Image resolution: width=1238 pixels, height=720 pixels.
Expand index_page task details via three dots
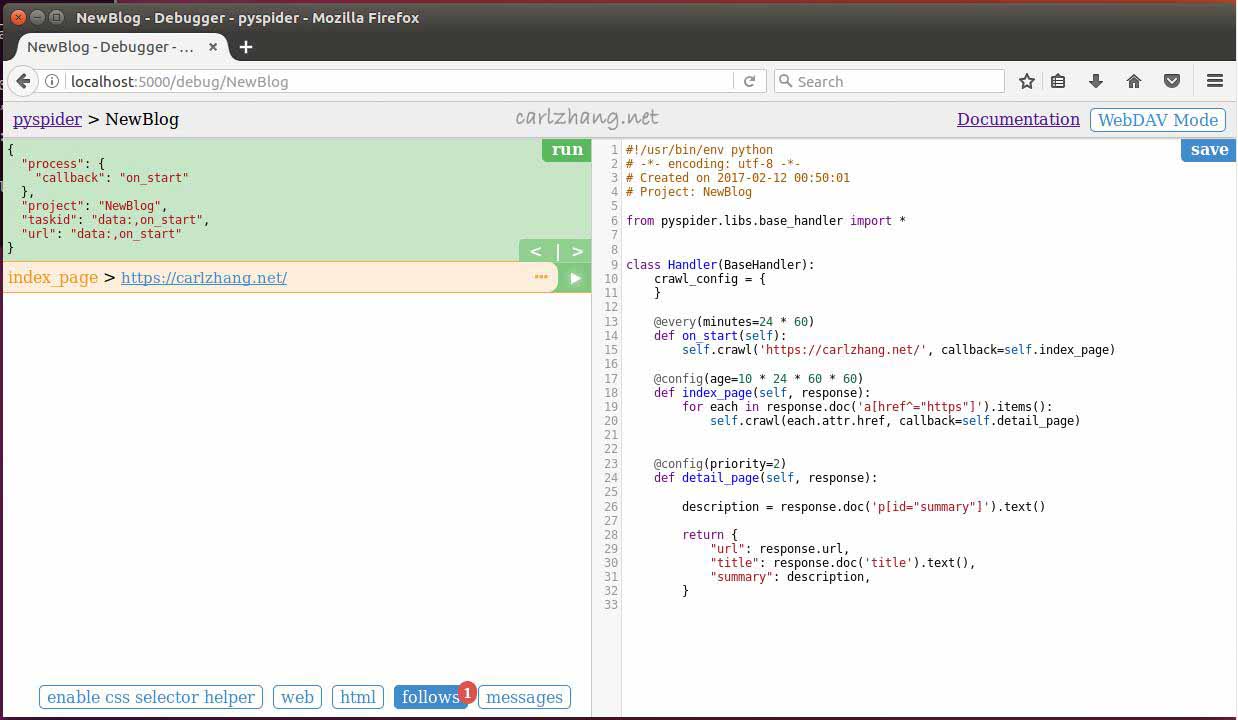click(541, 277)
